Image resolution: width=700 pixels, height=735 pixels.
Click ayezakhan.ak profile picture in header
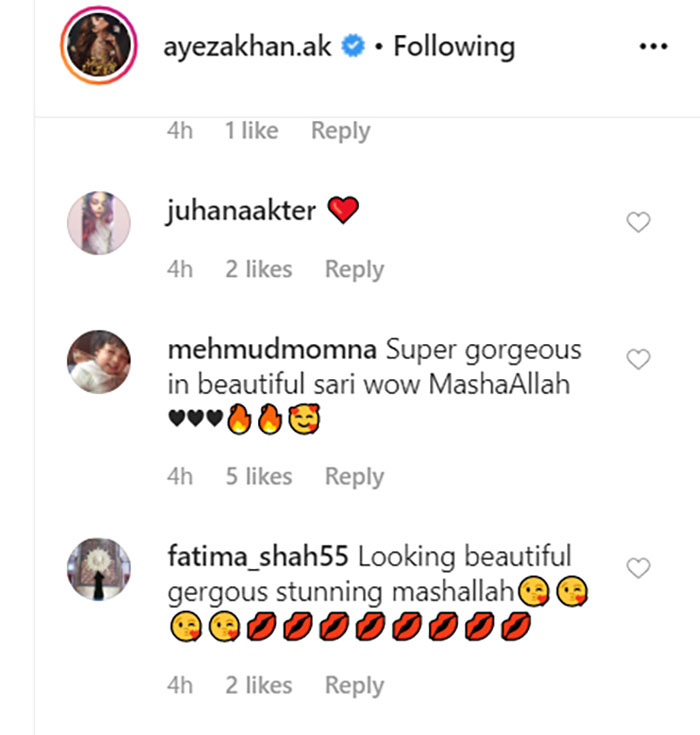(97, 48)
